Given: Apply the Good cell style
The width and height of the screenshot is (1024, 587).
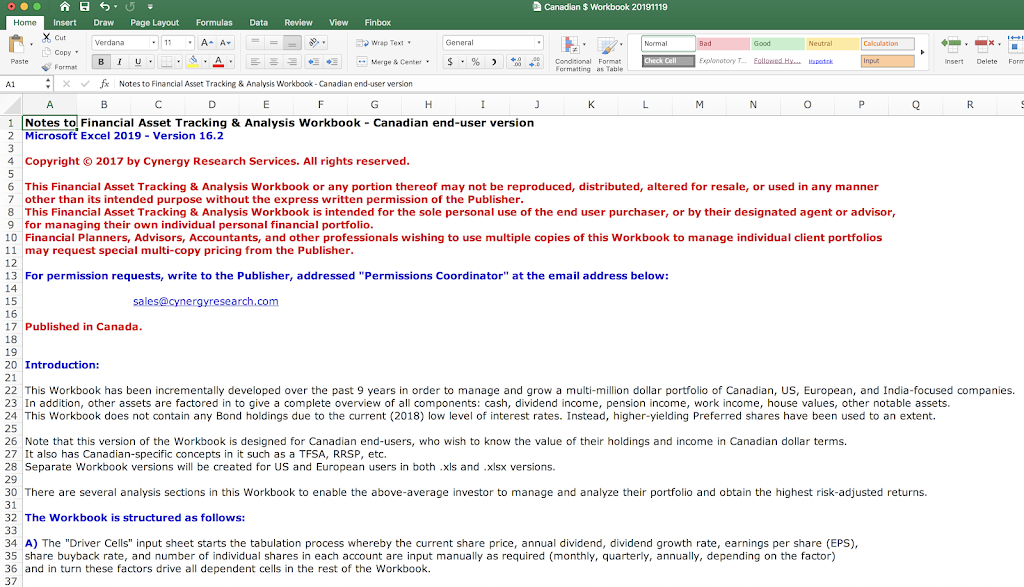Looking at the screenshot, I should coord(777,44).
